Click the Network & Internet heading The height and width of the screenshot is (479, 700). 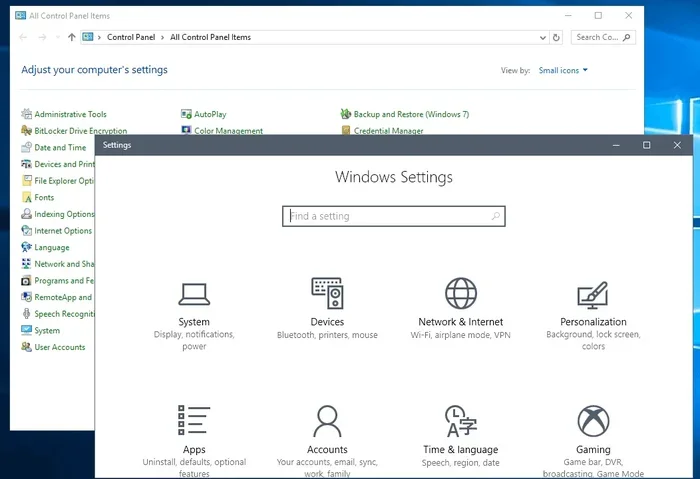[x=461, y=322]
